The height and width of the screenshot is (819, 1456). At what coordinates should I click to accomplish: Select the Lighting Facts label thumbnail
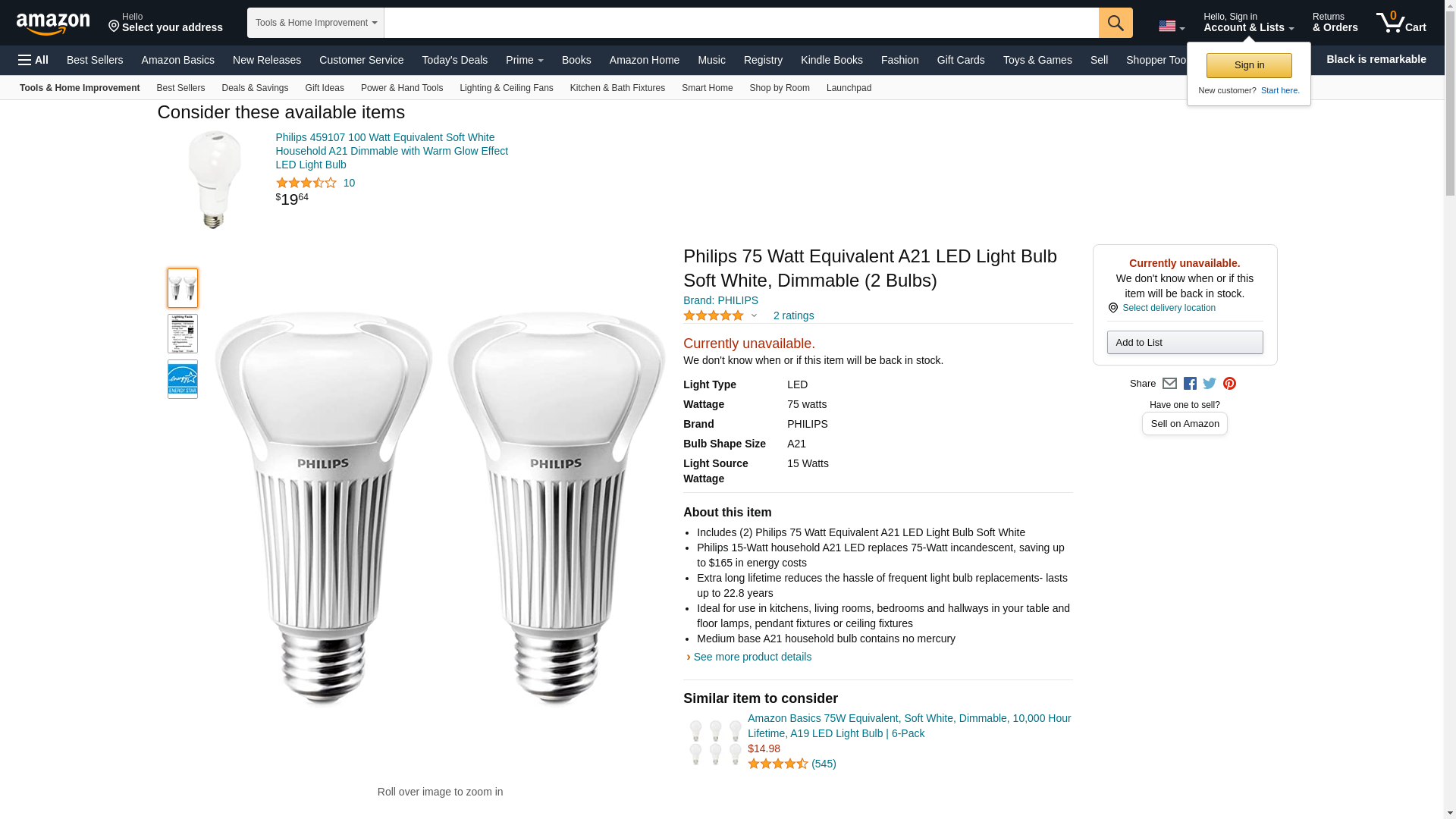point(183,334)
